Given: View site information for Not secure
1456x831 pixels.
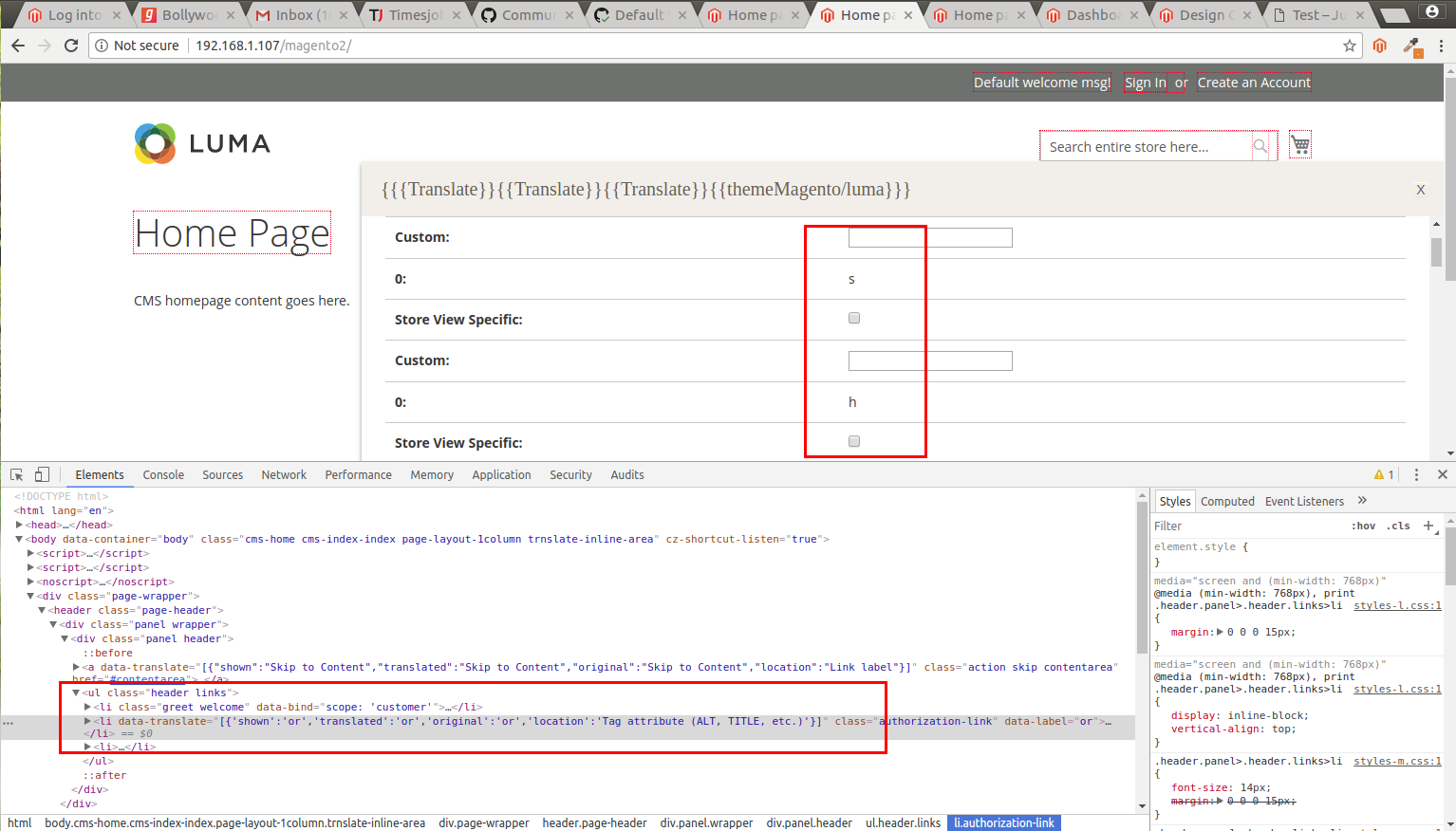Looking at the screenshot, I should pyautogui.click(x=137, y=46).
